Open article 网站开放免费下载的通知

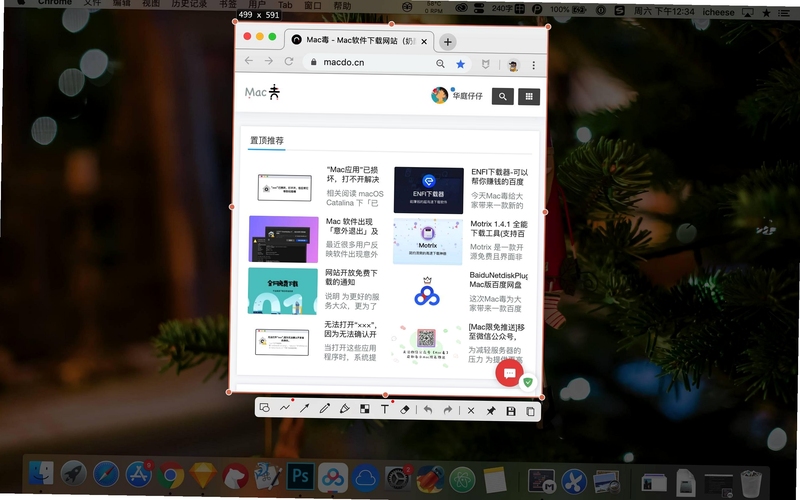coord(351,277)
